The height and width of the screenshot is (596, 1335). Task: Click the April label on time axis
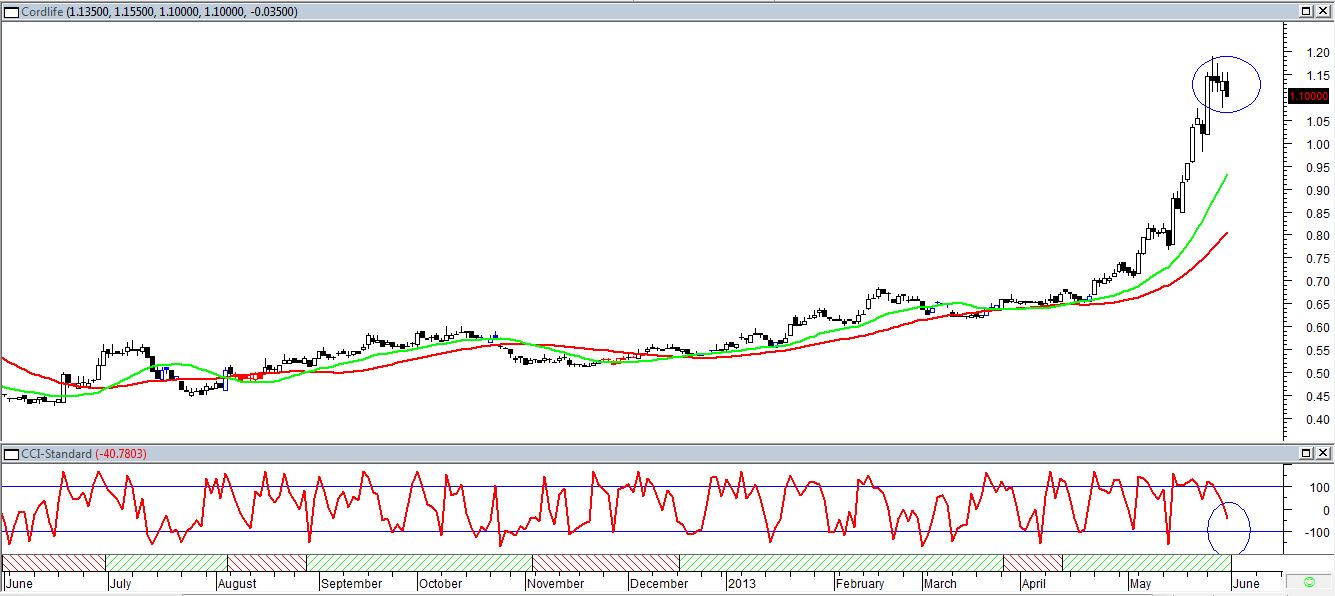[x=1032, y=583]
